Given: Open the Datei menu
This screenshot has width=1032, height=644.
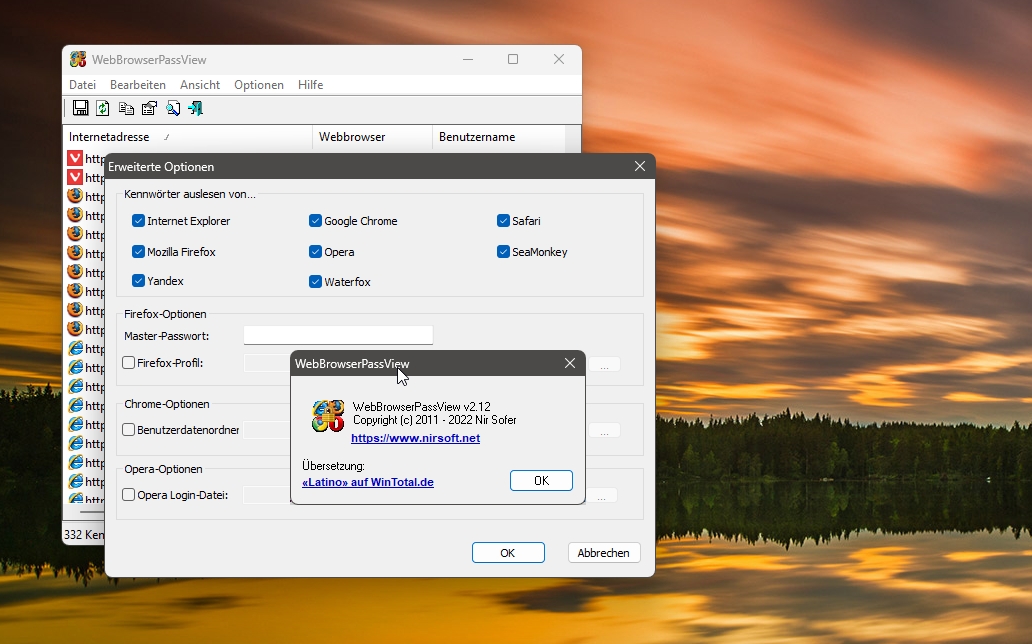Looking at the screenshot, I should (82, 84).
